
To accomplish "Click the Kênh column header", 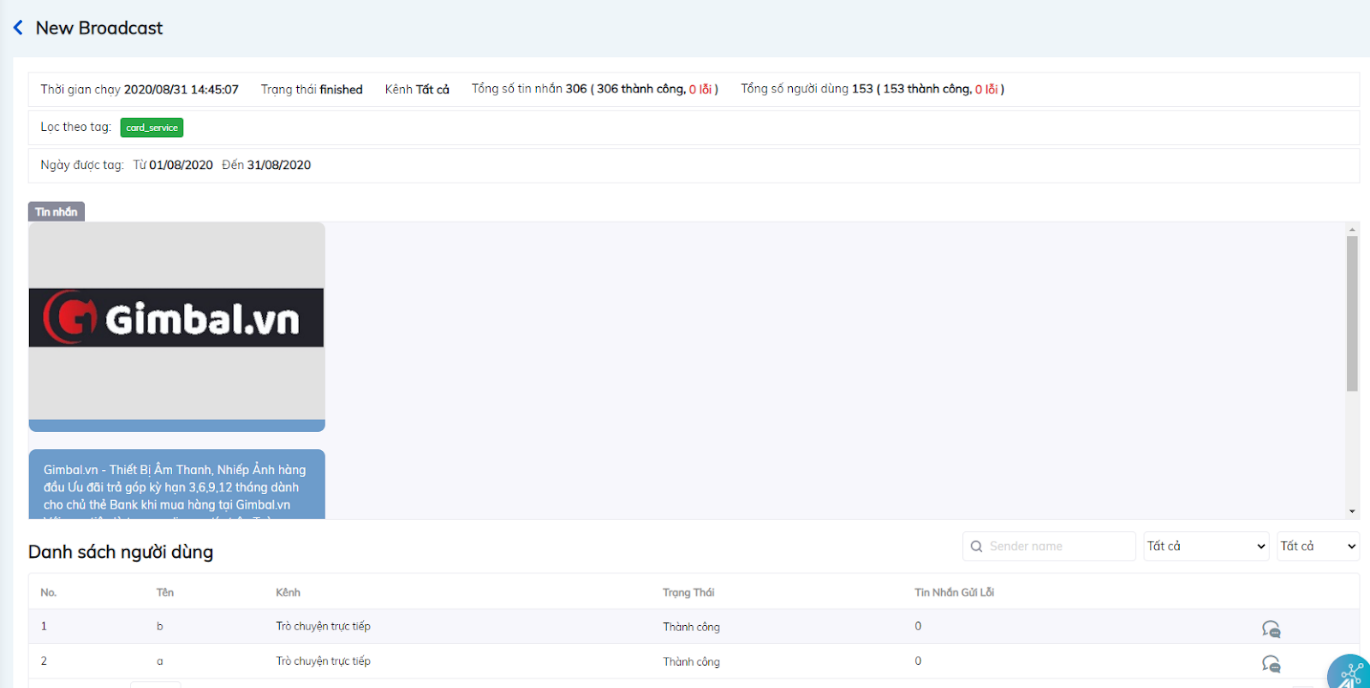I will [288, 592].
